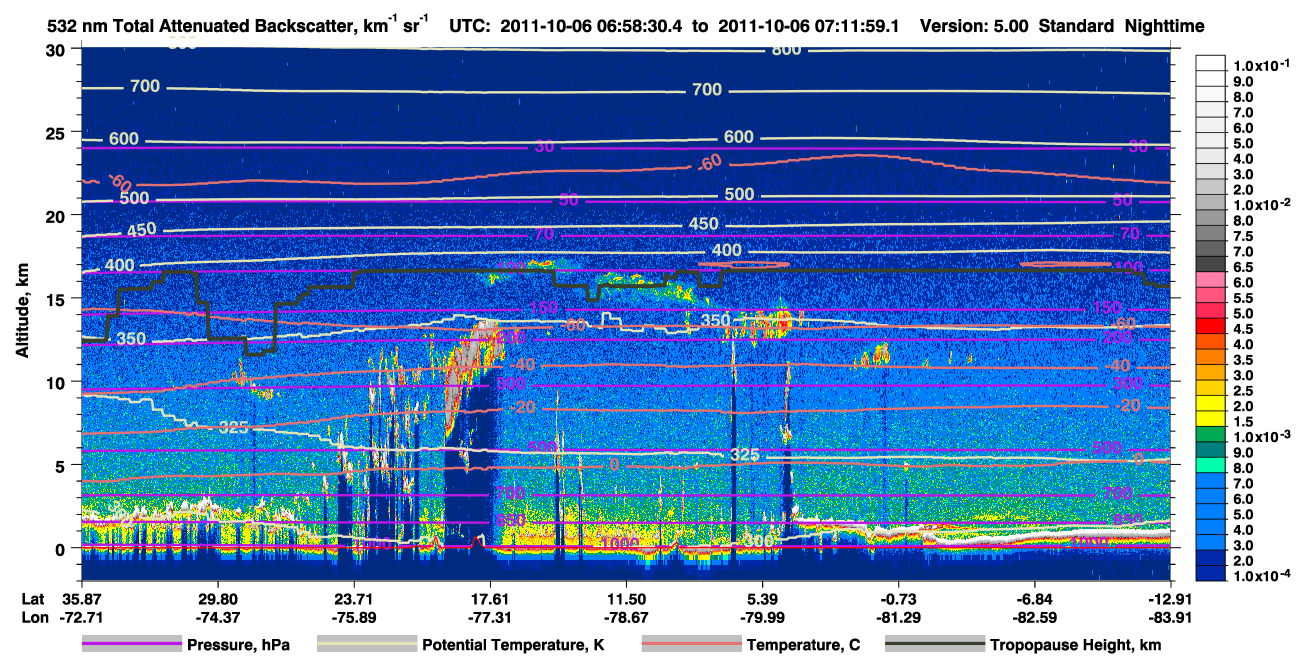This screenshot has height=667, width=1300.
Task: Click longitude value '-82.59'
Action: coord(1034,618)
